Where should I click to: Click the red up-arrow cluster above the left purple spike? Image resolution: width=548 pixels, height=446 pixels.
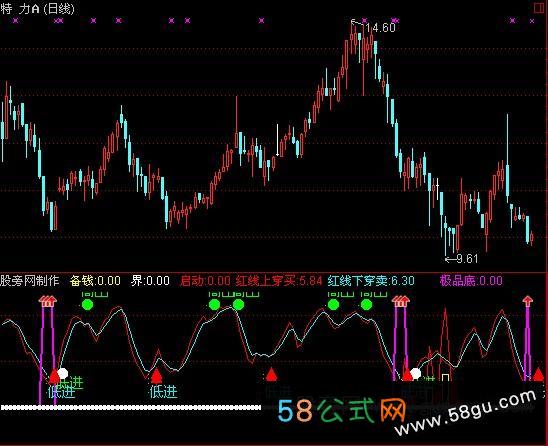[x=48, y=301]
